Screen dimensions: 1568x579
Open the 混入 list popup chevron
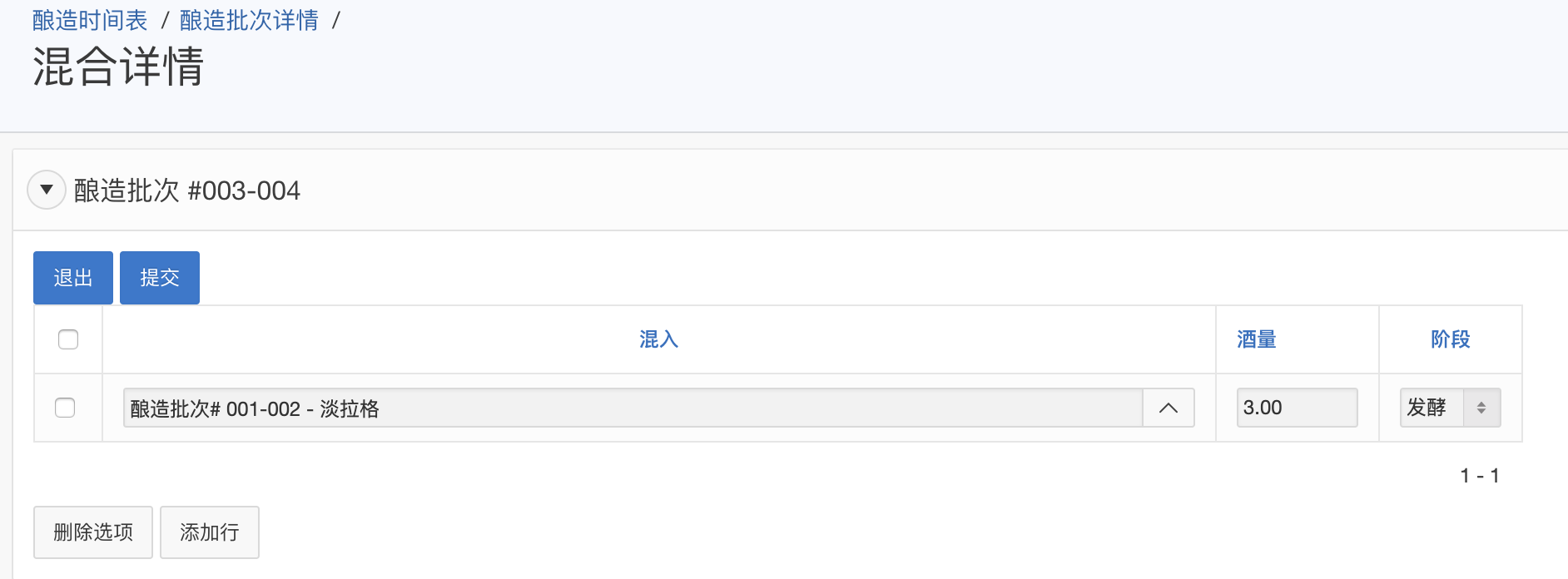point(1168,408)
